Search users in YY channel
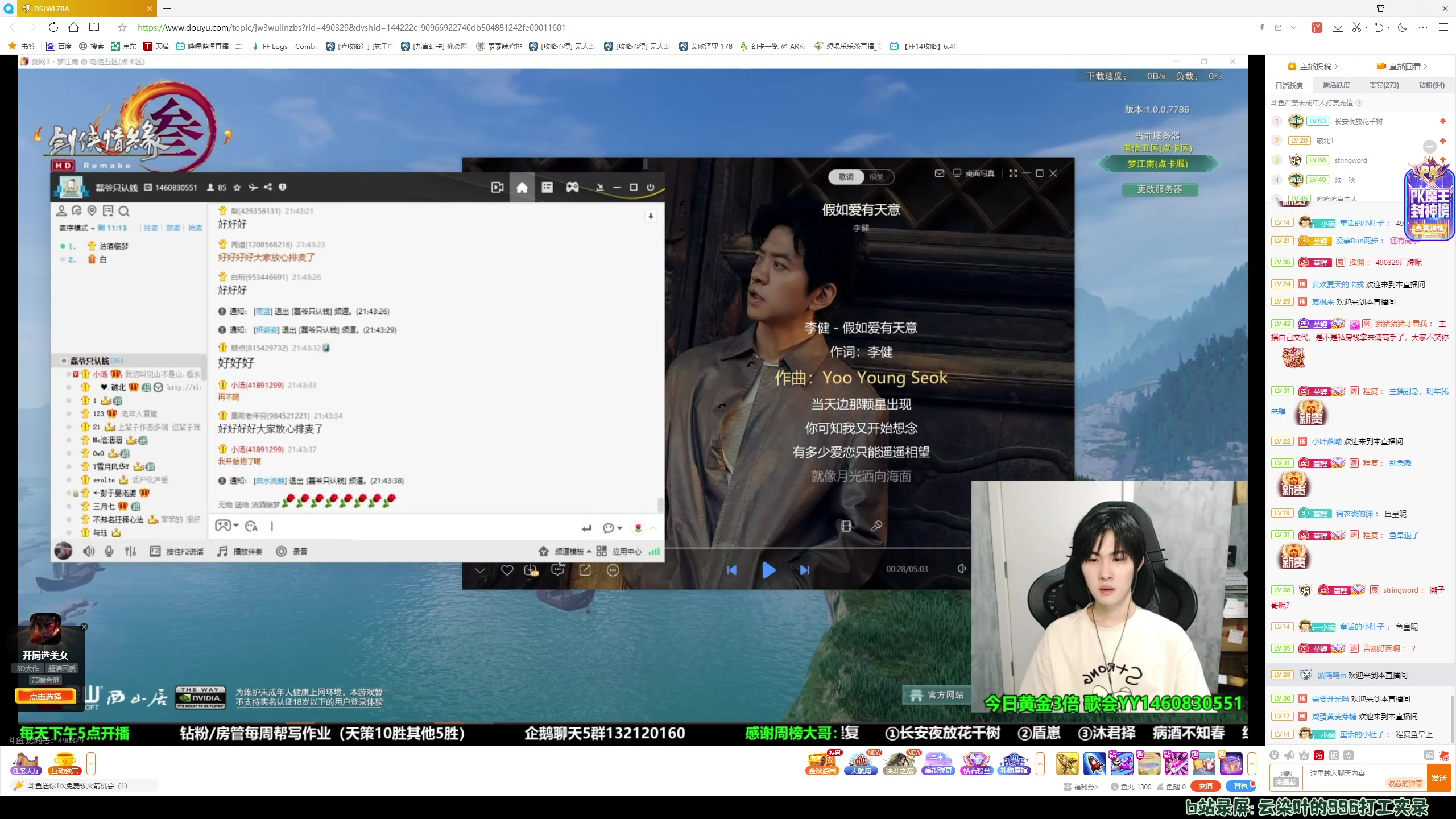1456x819 pixels. (x=124, y=211)
